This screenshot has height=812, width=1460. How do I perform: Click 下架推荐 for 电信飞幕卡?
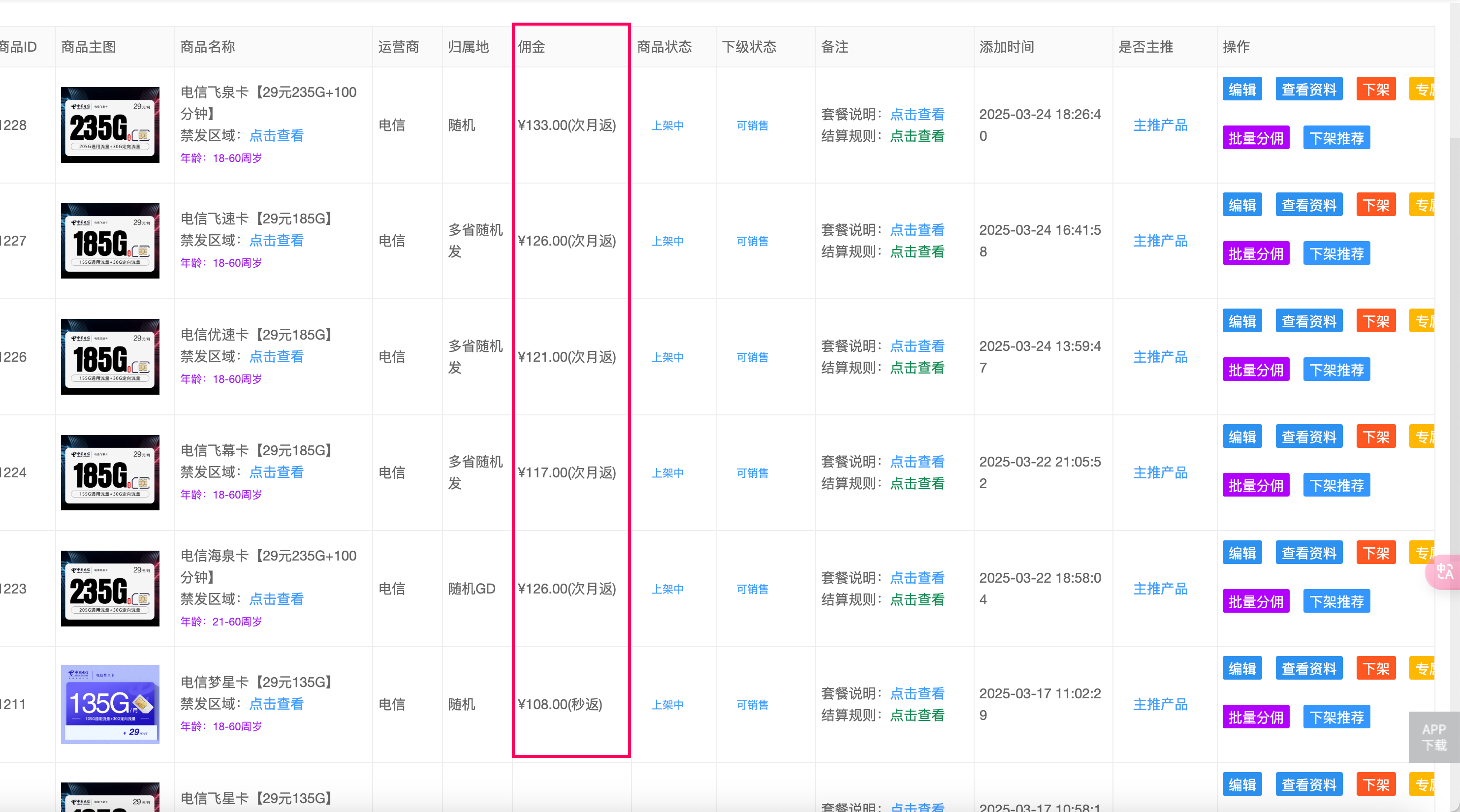pyautogui.click(x=1336, y=485)
